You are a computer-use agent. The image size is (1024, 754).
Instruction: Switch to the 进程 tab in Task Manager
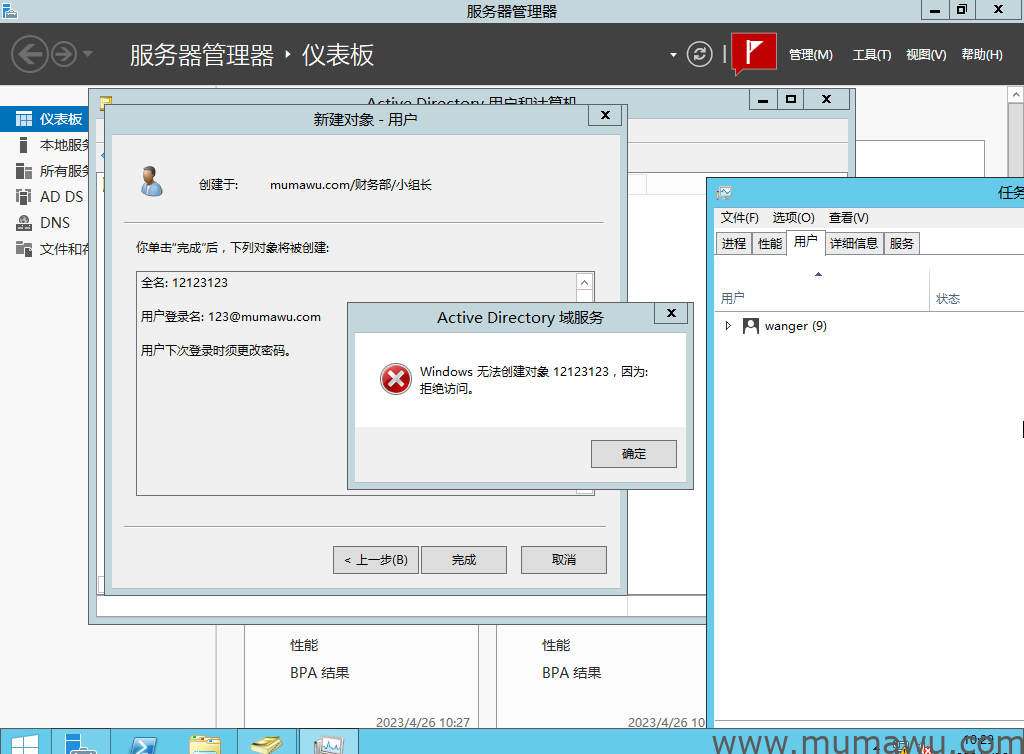tap(732, 242)
